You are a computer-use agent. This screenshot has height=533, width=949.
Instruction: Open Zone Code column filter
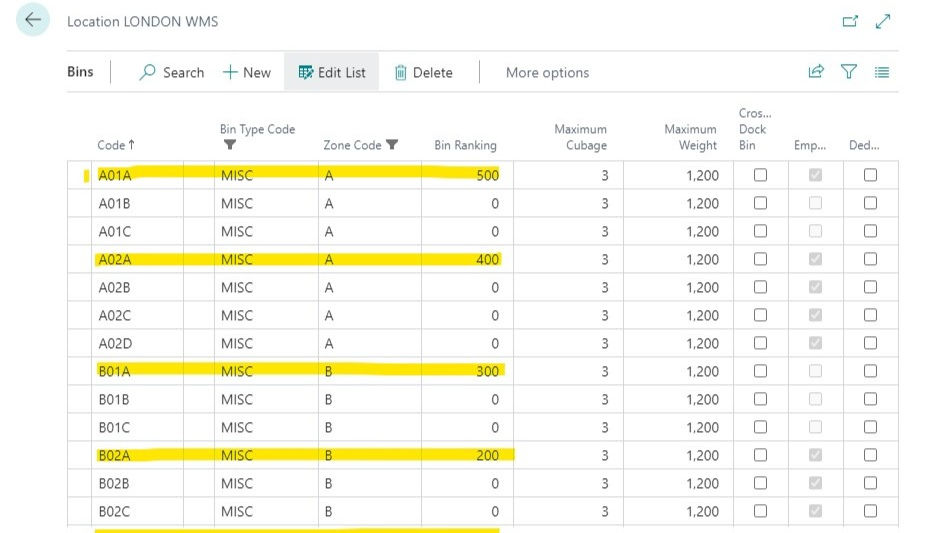click(x=392, y=145)
